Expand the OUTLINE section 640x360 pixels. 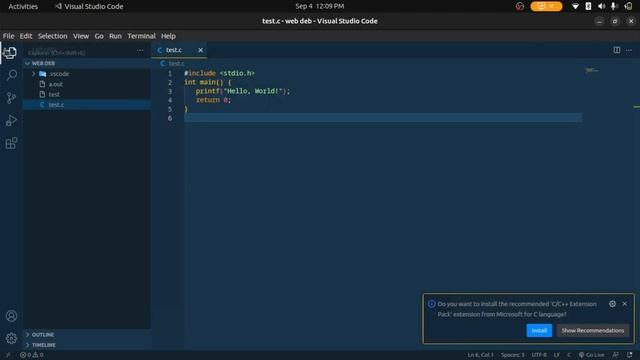[43, 335]
